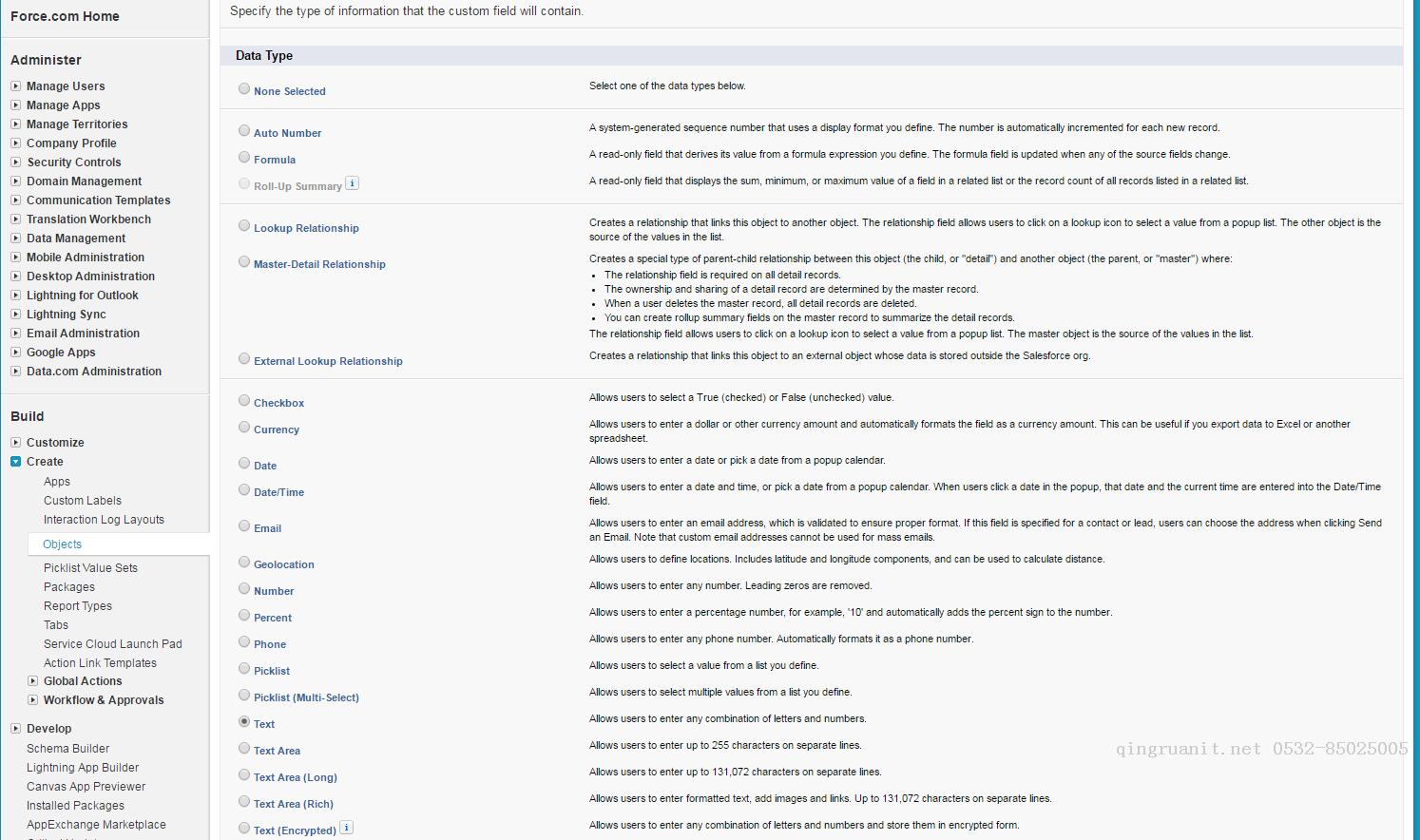
Task: Choose Email data type radio
Action: (x=244, y=525)
